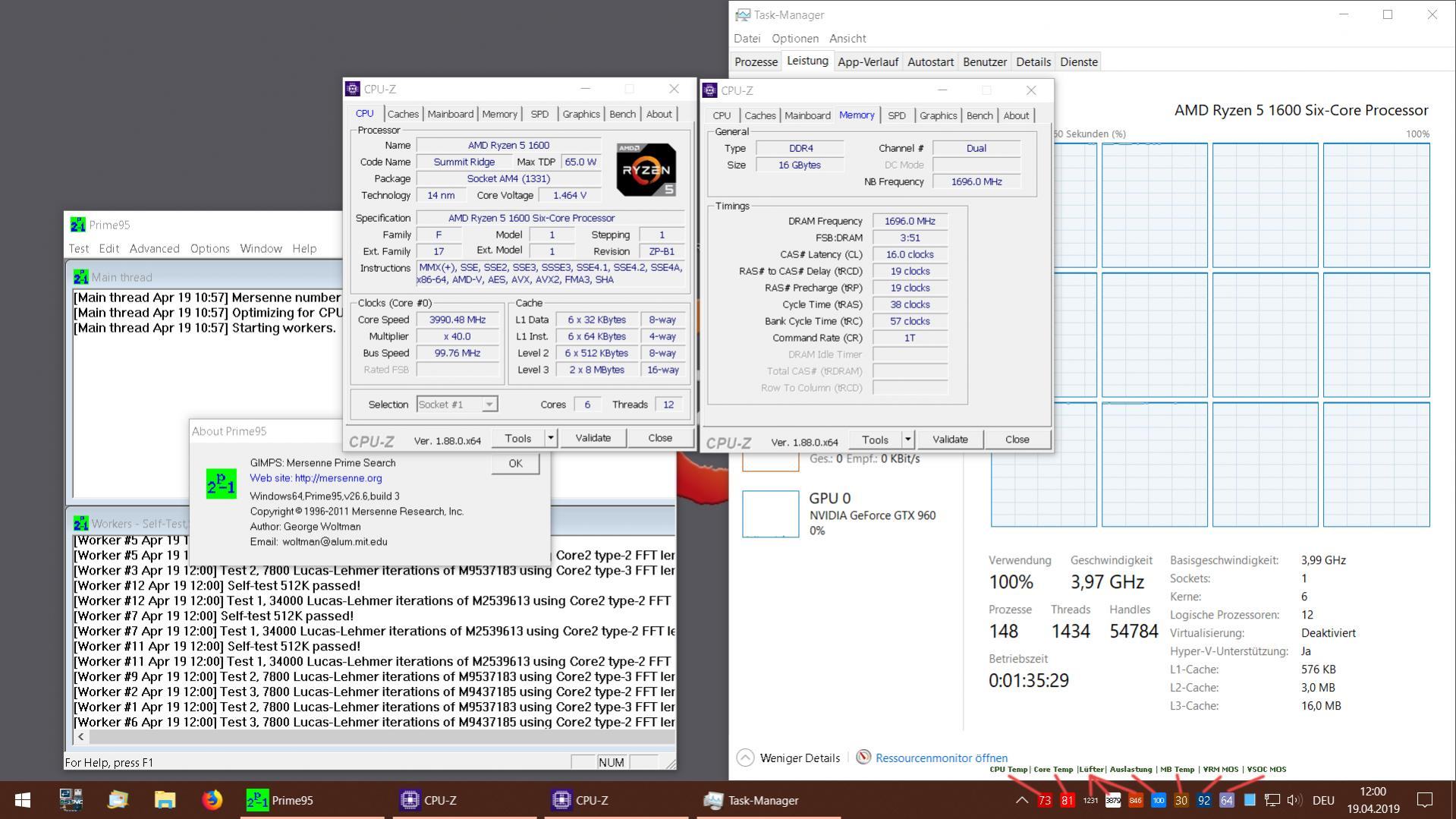Click the green Prime95 logo in About dialog
Screen dimensions: 1456x819
tap(221, 484)
